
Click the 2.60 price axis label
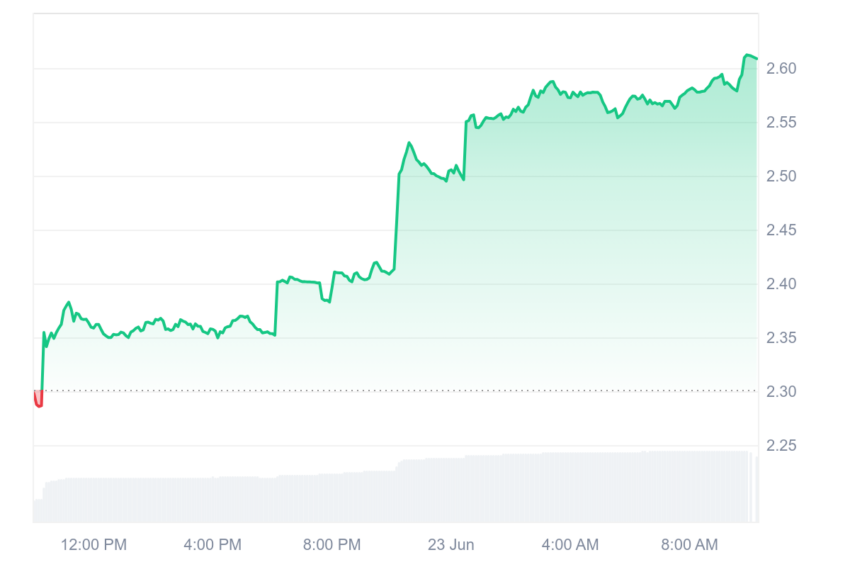tap(781, 68)
